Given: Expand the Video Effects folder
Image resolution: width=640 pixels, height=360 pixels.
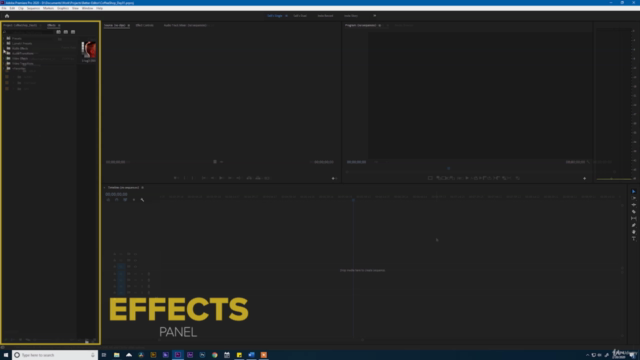Looking at the screenshot, I should tap(4, 58).
